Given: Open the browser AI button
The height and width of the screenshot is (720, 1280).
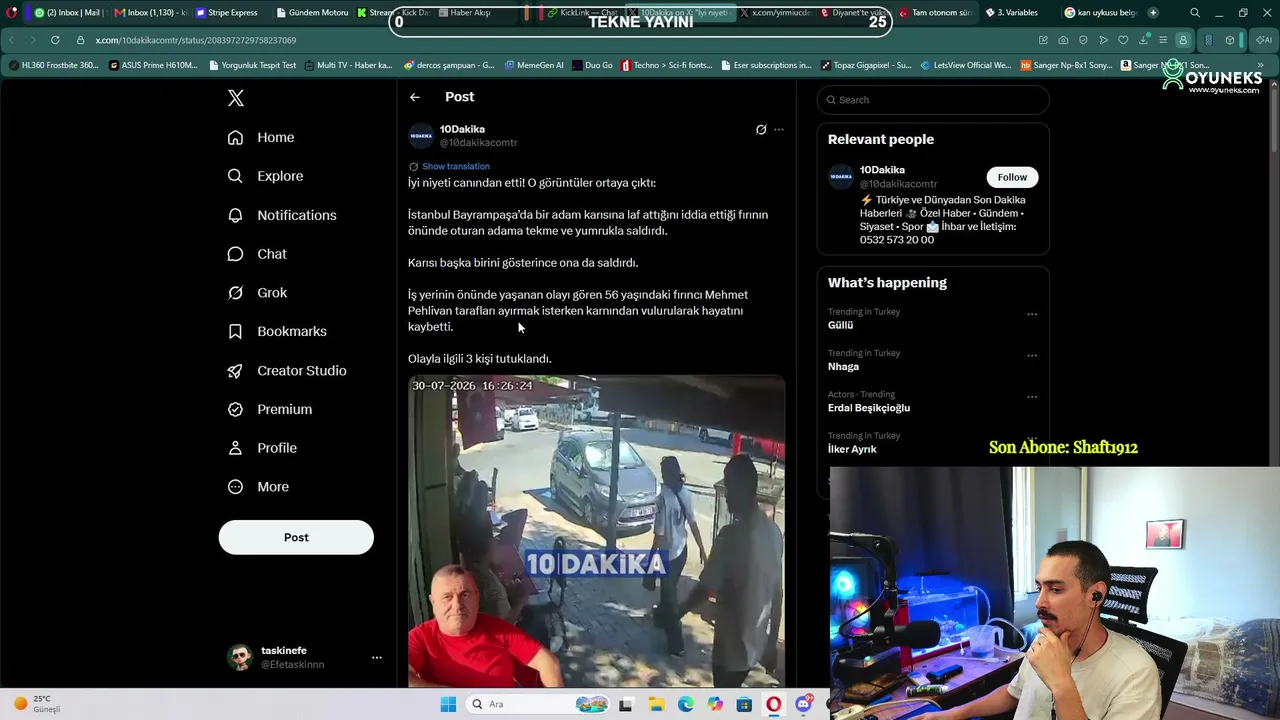Looking at the screenshot, I should 1262,40.
